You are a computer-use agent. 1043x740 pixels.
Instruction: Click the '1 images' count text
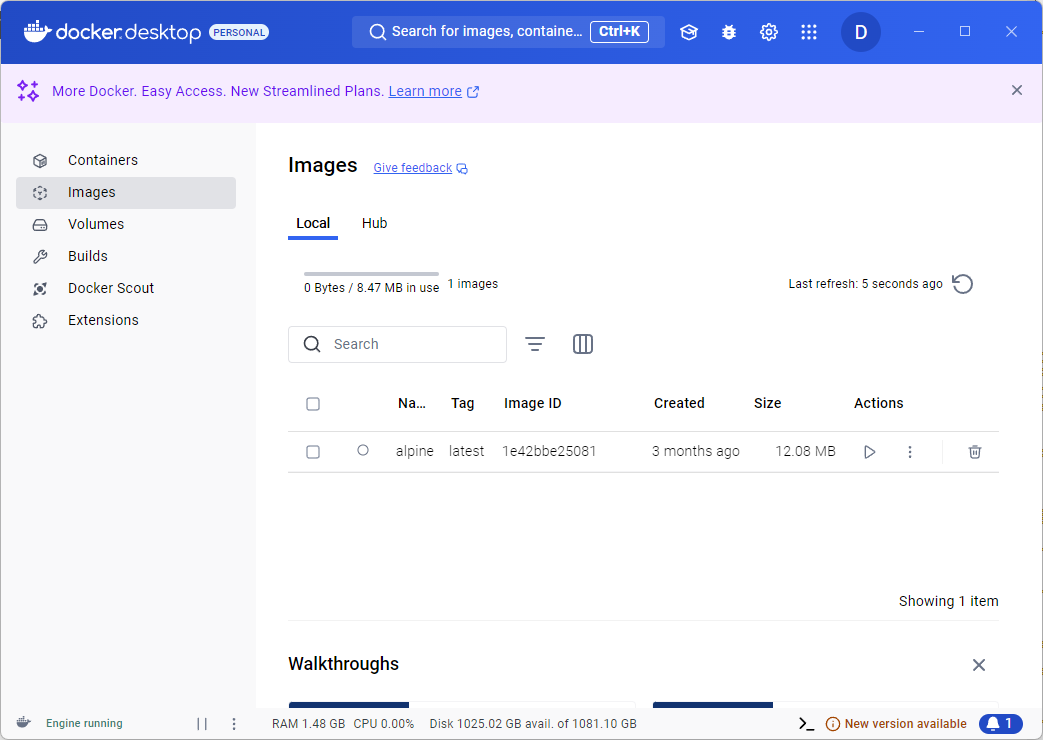[472, 284]
